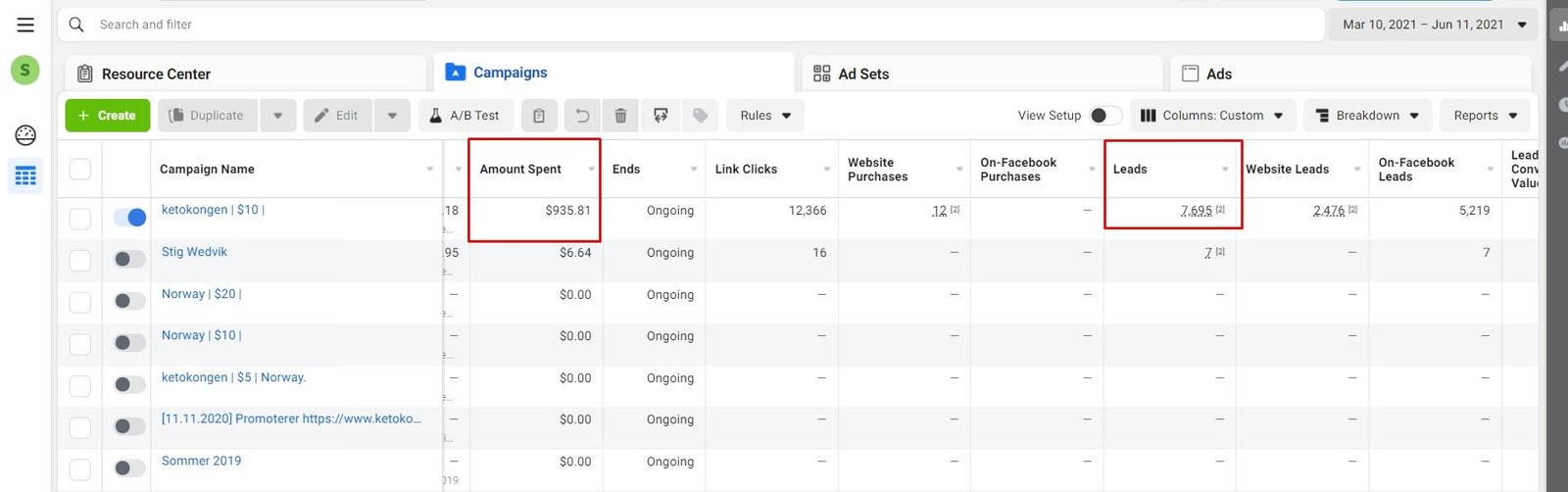Check the Stig Wedvik row checkbox

pyautogui.click(x=80, y=260)
